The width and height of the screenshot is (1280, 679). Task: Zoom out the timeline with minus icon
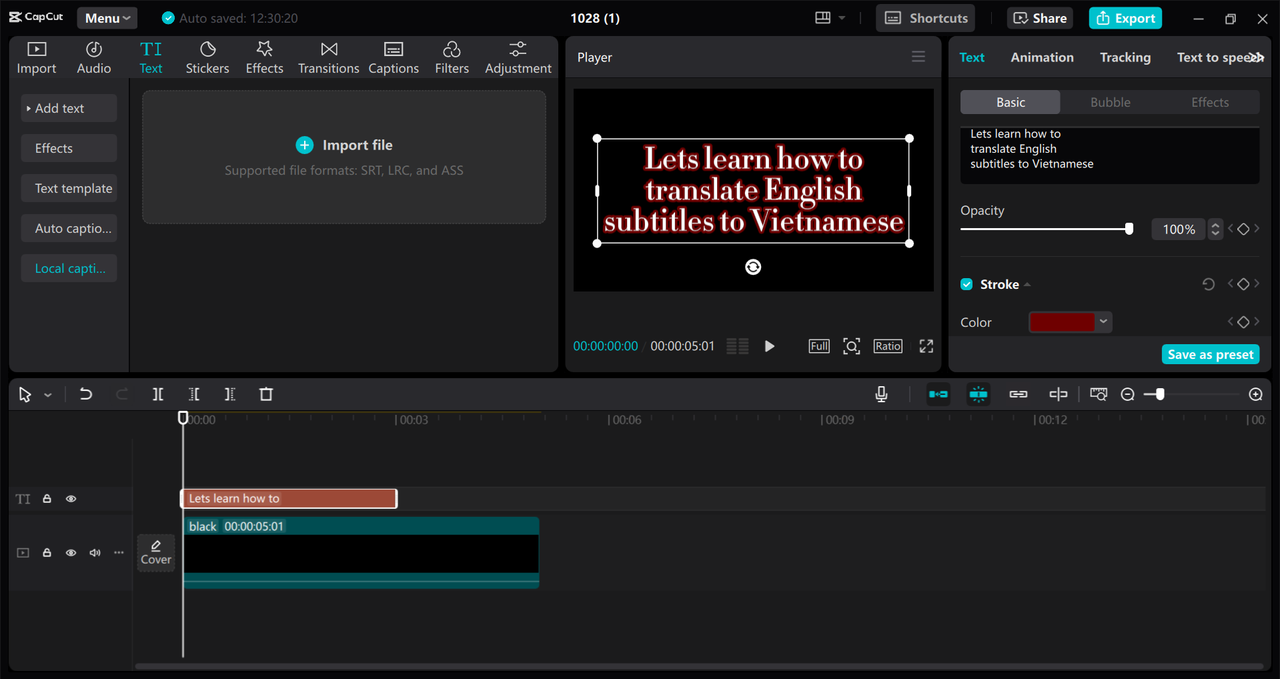[x=1128, y=395]
